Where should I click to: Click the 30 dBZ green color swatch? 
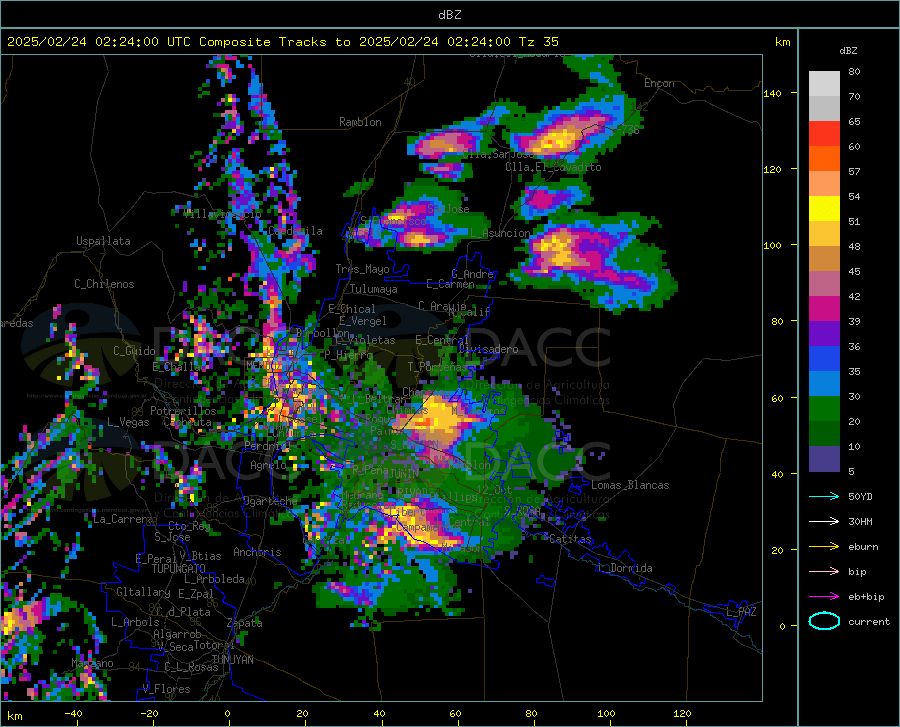tap(824, 409)
